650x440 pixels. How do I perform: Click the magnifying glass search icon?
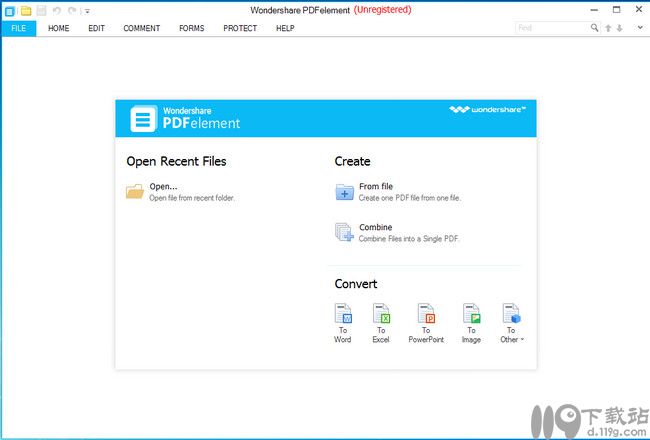click(x=594, y=28)
